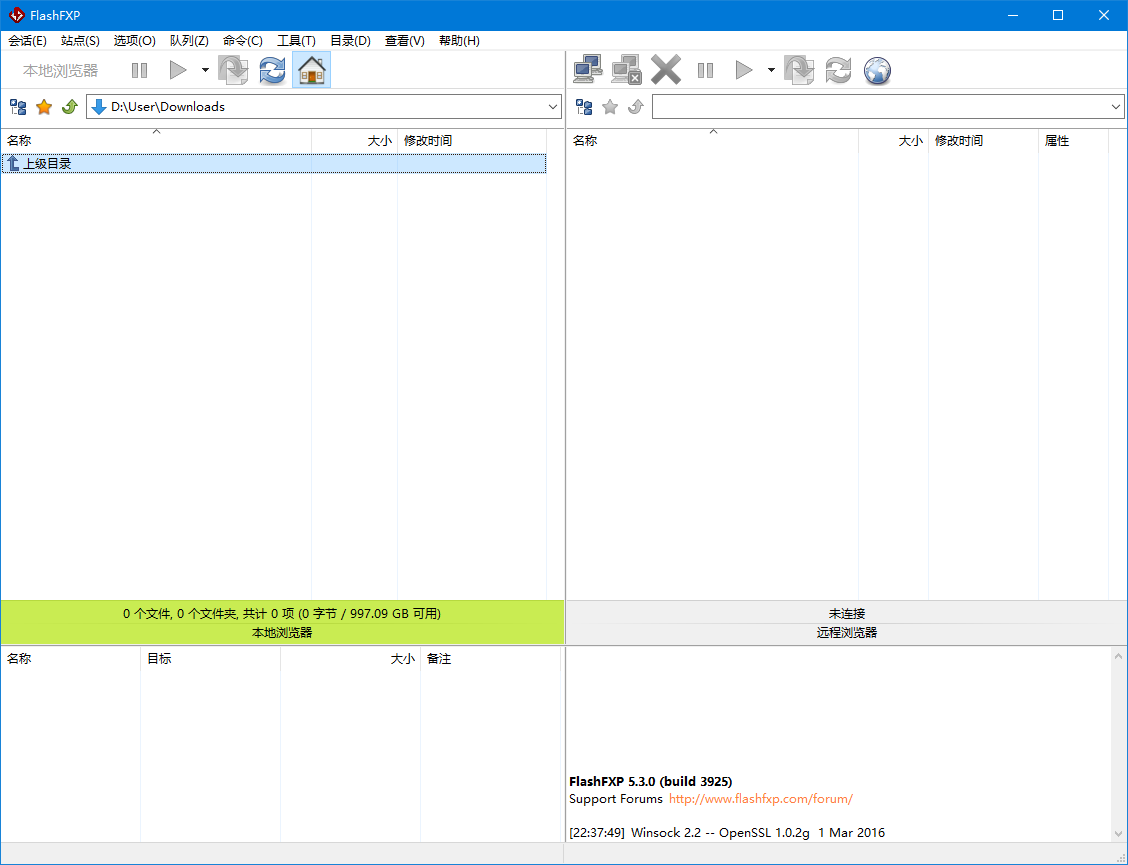Open the 会话(E) menu

point(27,41)
